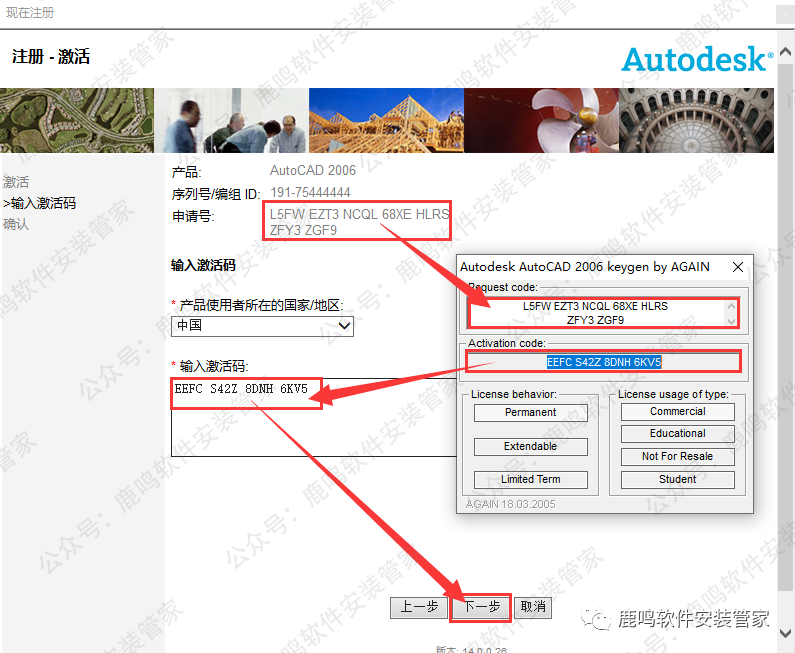Image resolution: width=795 pixels, height=653 pixels.
Task: Choose the Extendable license behavior
Action: [530, 446]
